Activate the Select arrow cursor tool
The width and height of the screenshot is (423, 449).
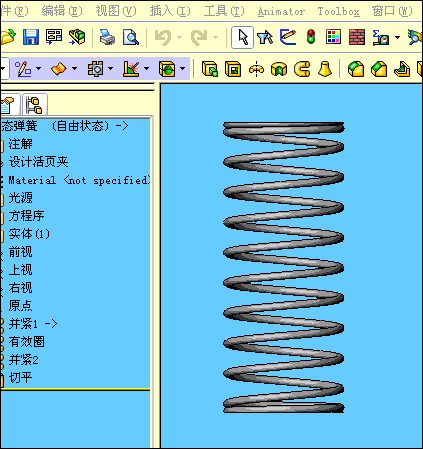coord(243,37)
